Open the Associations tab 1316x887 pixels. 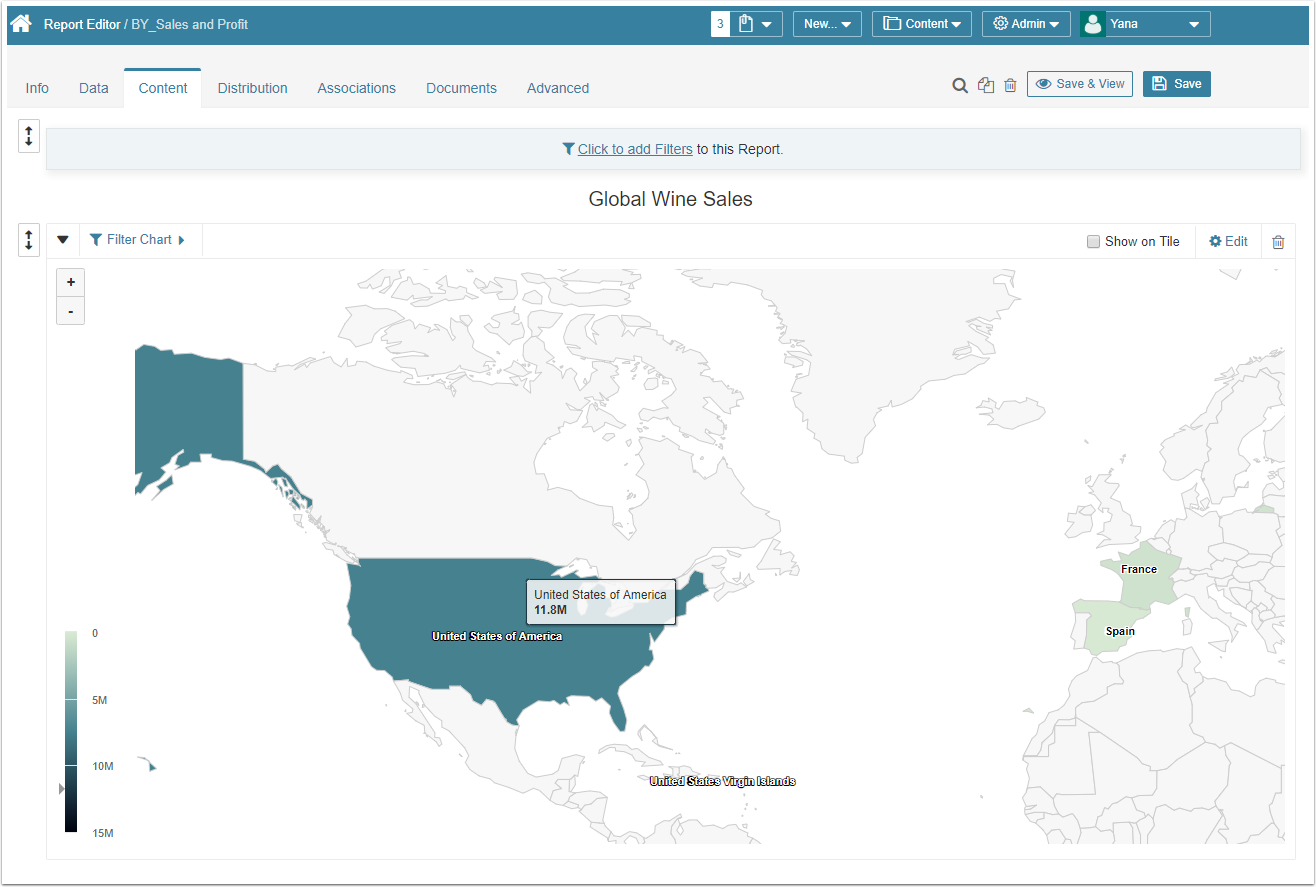tap(356, 88)
